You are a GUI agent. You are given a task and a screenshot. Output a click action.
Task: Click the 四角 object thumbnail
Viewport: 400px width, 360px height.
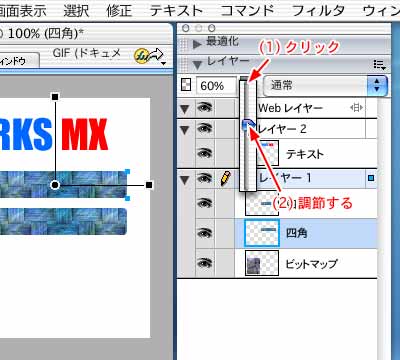tap(262, 233)
